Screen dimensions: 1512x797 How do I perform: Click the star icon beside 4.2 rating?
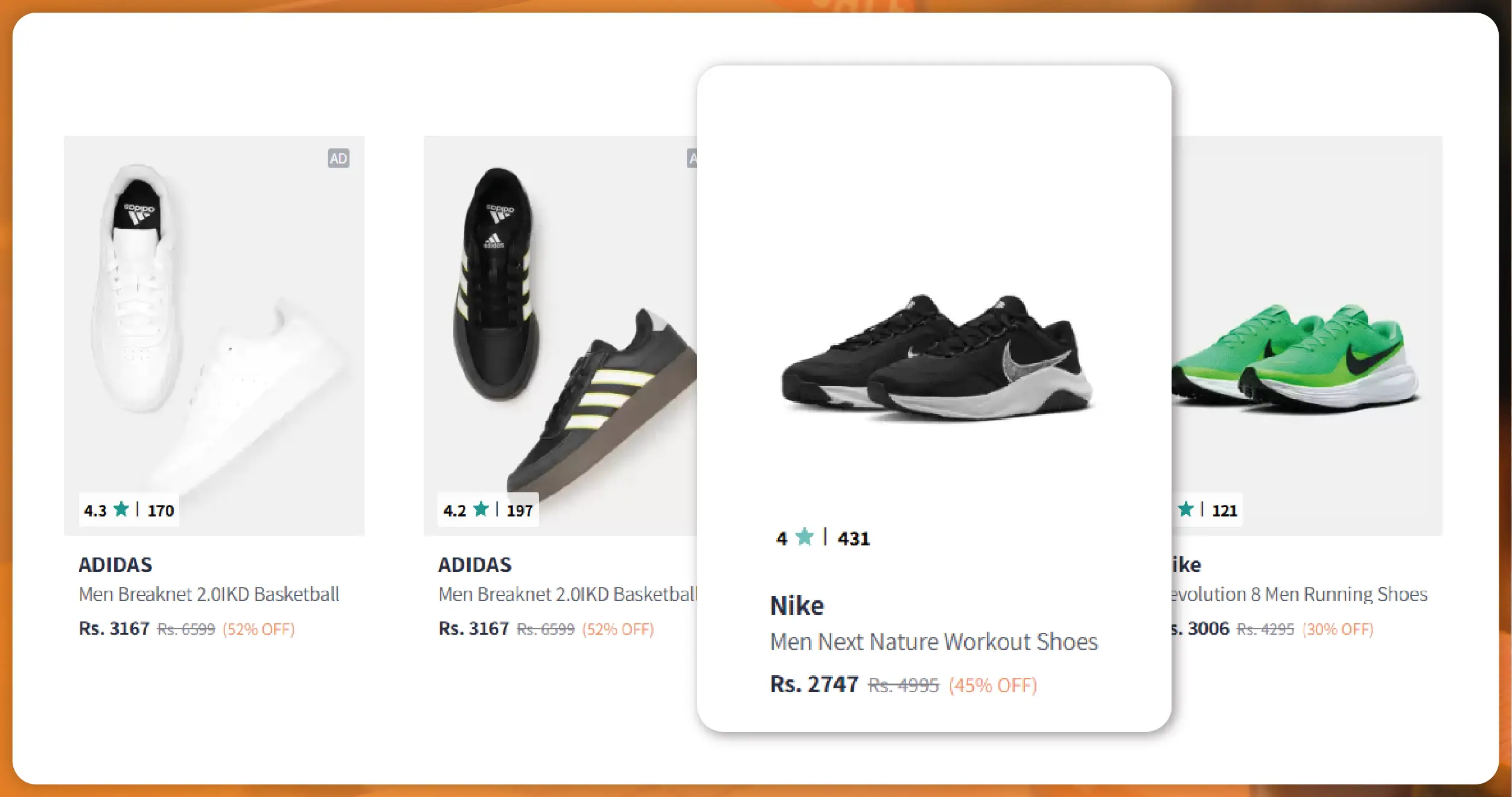[481, 509]
